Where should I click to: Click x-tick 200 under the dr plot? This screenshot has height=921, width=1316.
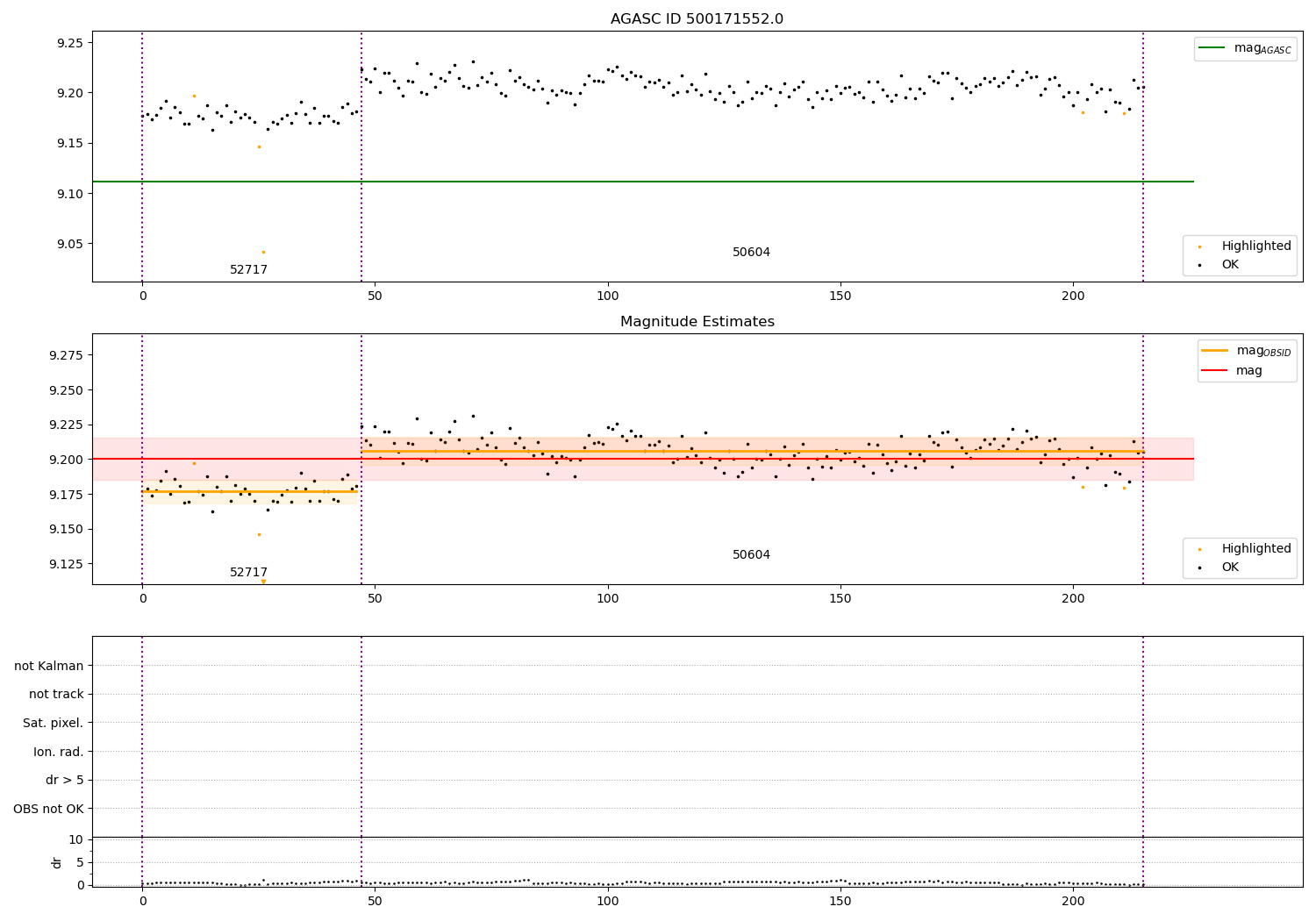pyautogui.click(x=1073, y=901)
